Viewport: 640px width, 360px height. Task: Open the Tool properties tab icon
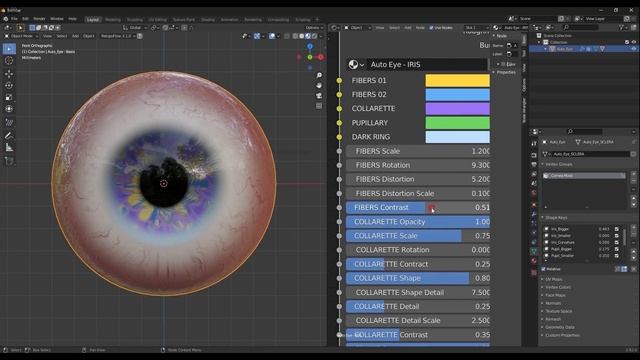point(534,143)
